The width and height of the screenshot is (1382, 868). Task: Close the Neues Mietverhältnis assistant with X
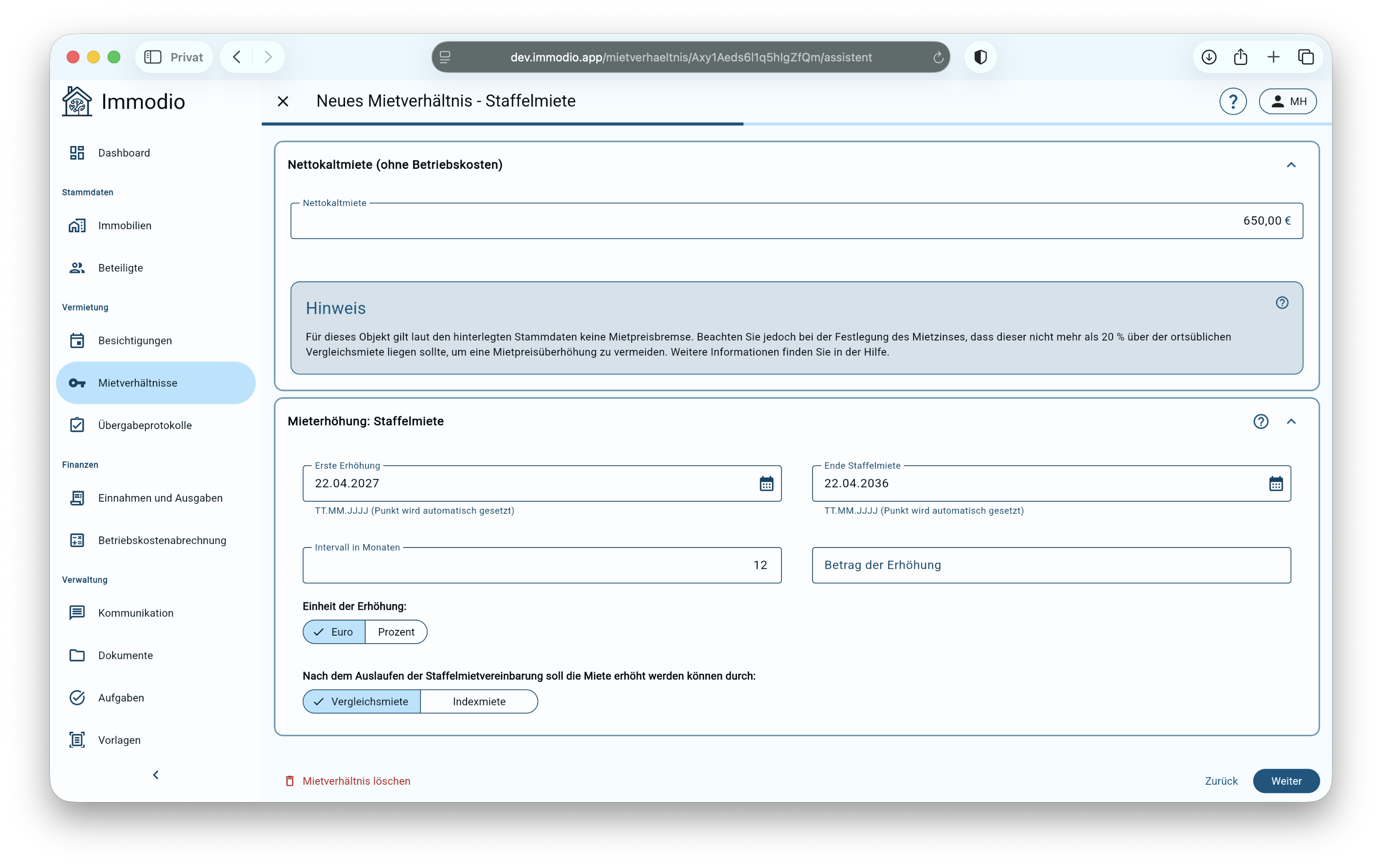coord(283,101)
